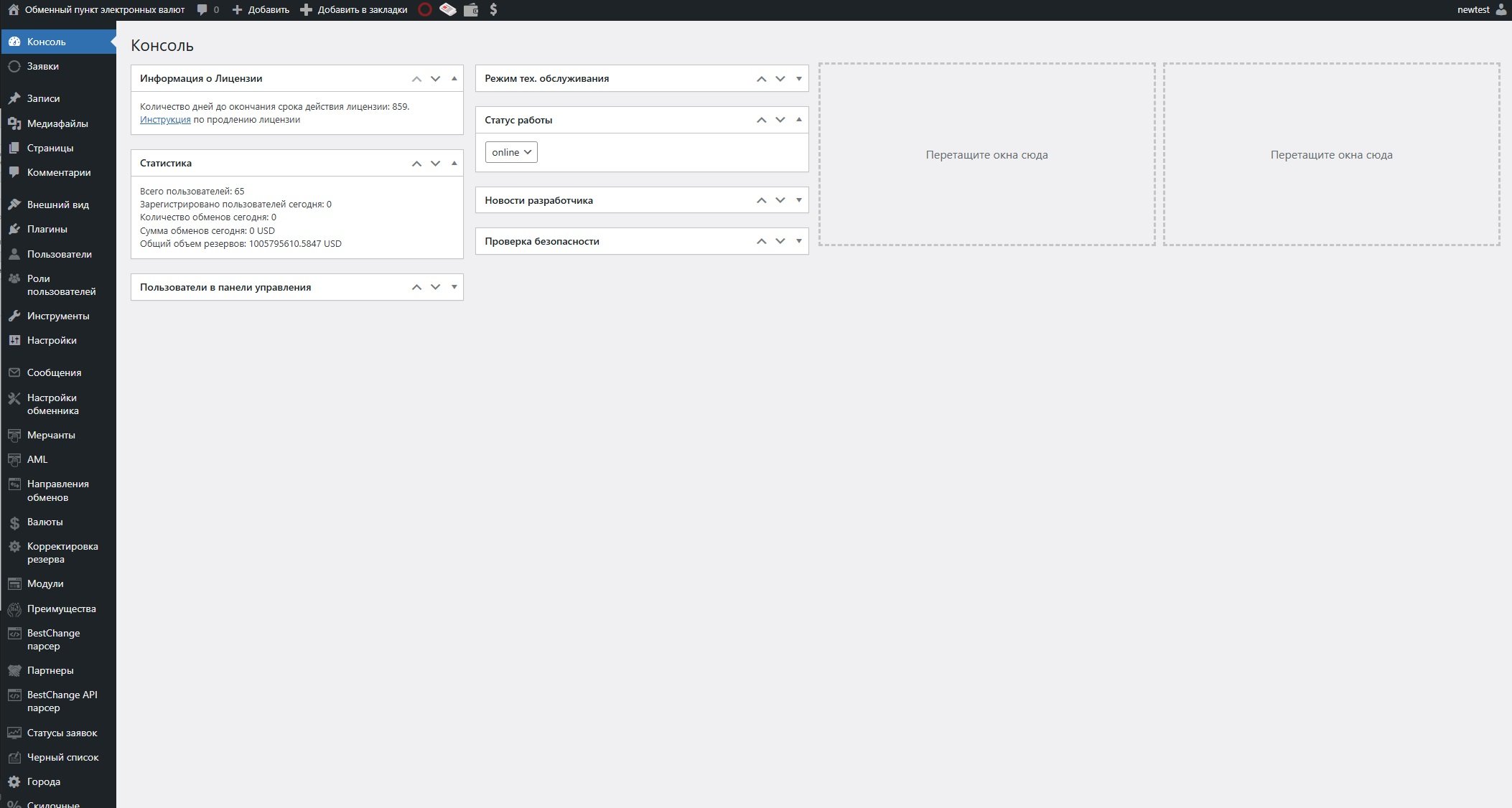The height and width of the screenshot is (808, 1512).
Task: Move Статистика widget down with arrow
Action: point(435,164)
